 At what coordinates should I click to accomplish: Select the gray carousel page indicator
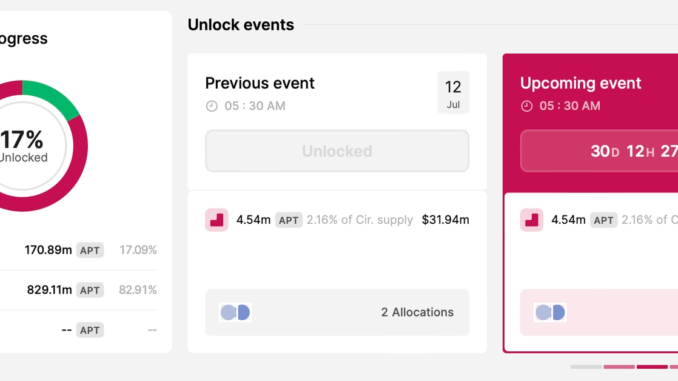tap(586, 367)
